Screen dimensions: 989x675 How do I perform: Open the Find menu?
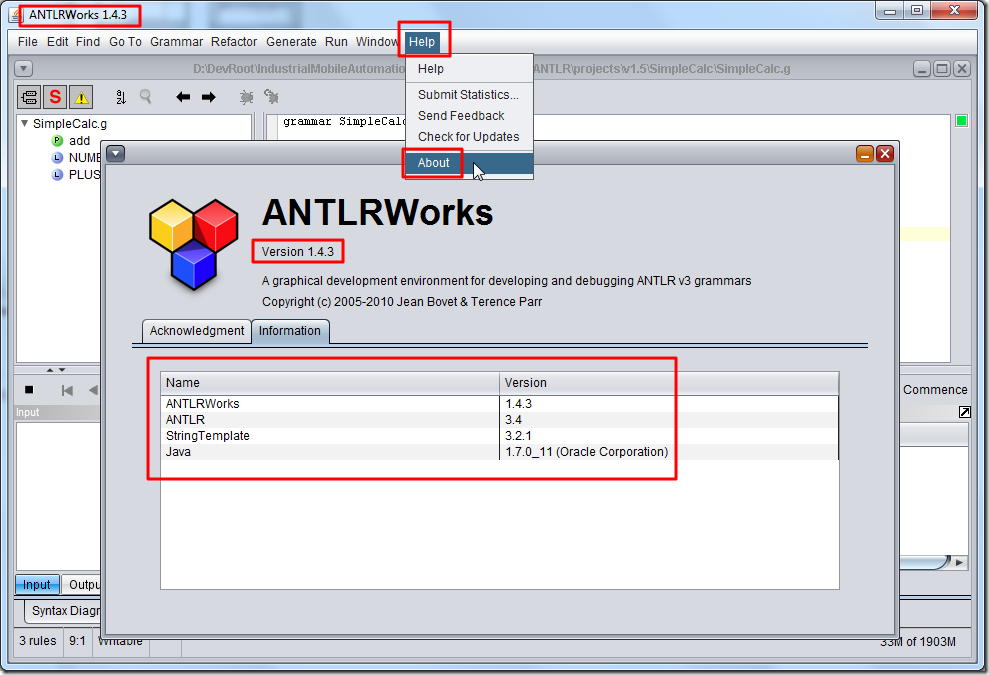(x=88, y=42)
